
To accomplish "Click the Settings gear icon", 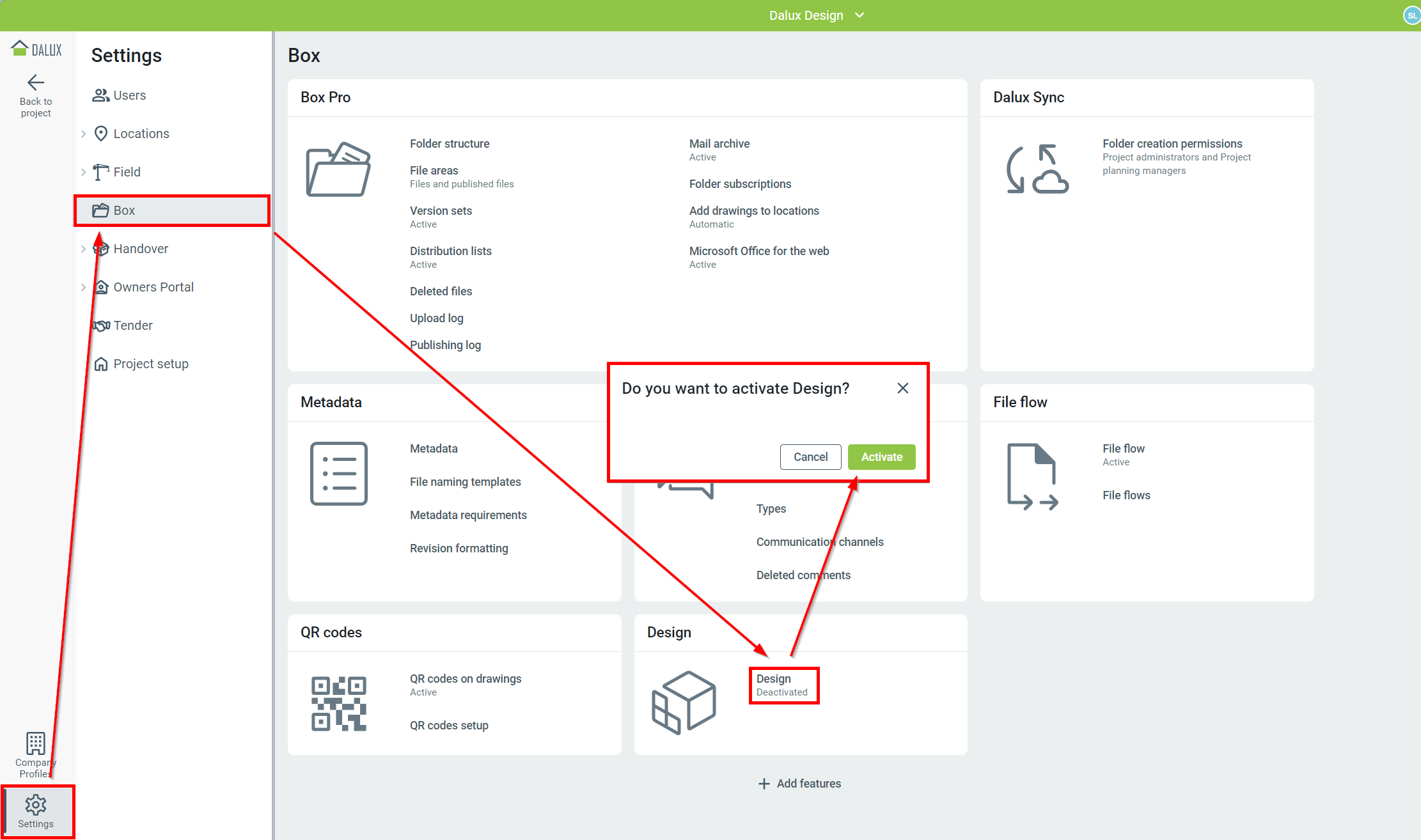I will (x=36, y=805).
